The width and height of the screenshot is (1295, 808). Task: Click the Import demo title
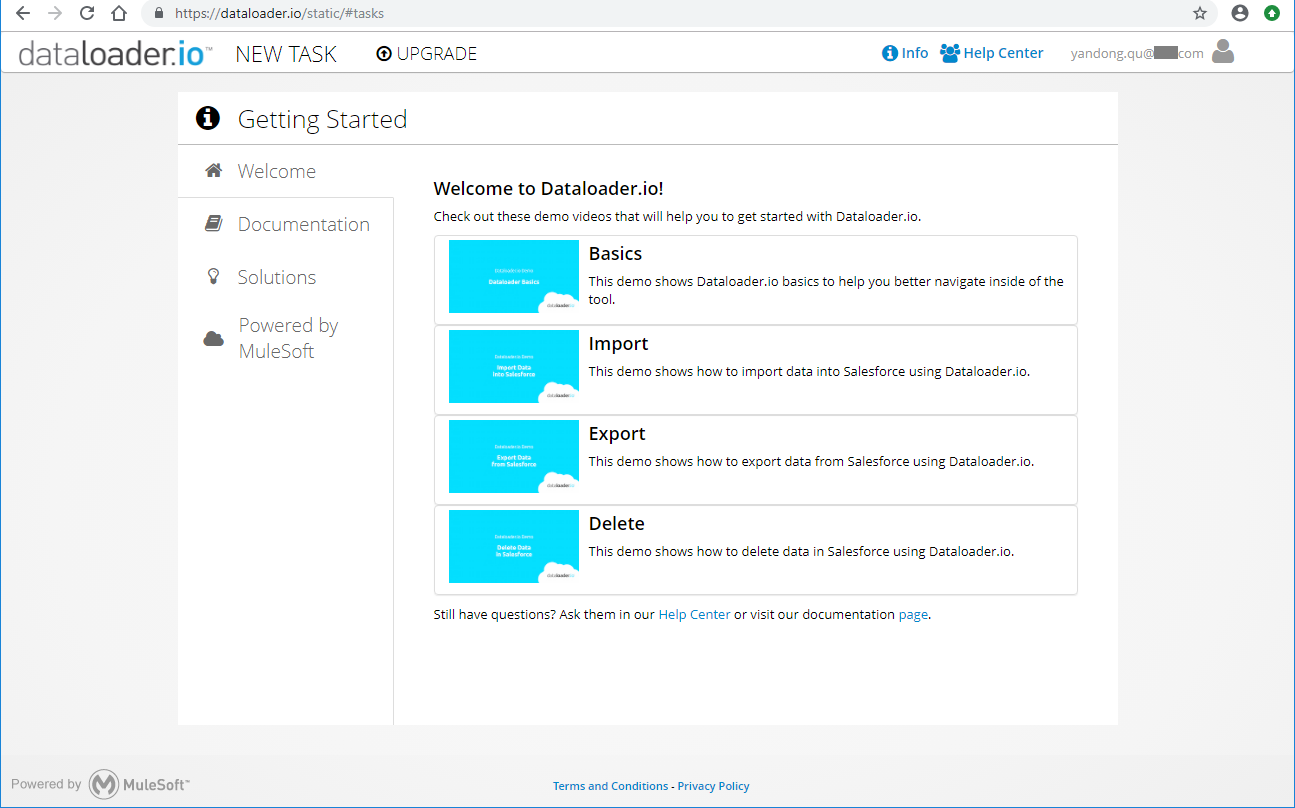tap(618, 344)
